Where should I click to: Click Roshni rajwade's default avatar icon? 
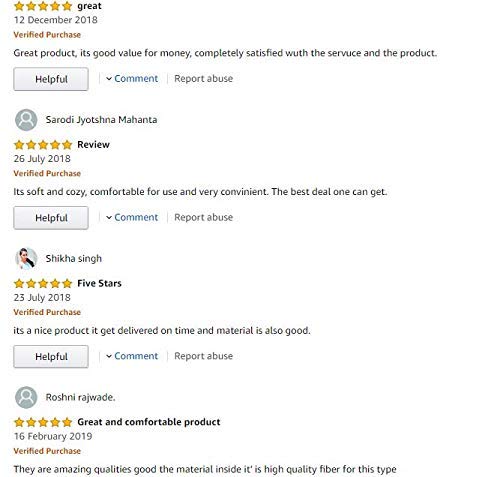tap(26, 397)
